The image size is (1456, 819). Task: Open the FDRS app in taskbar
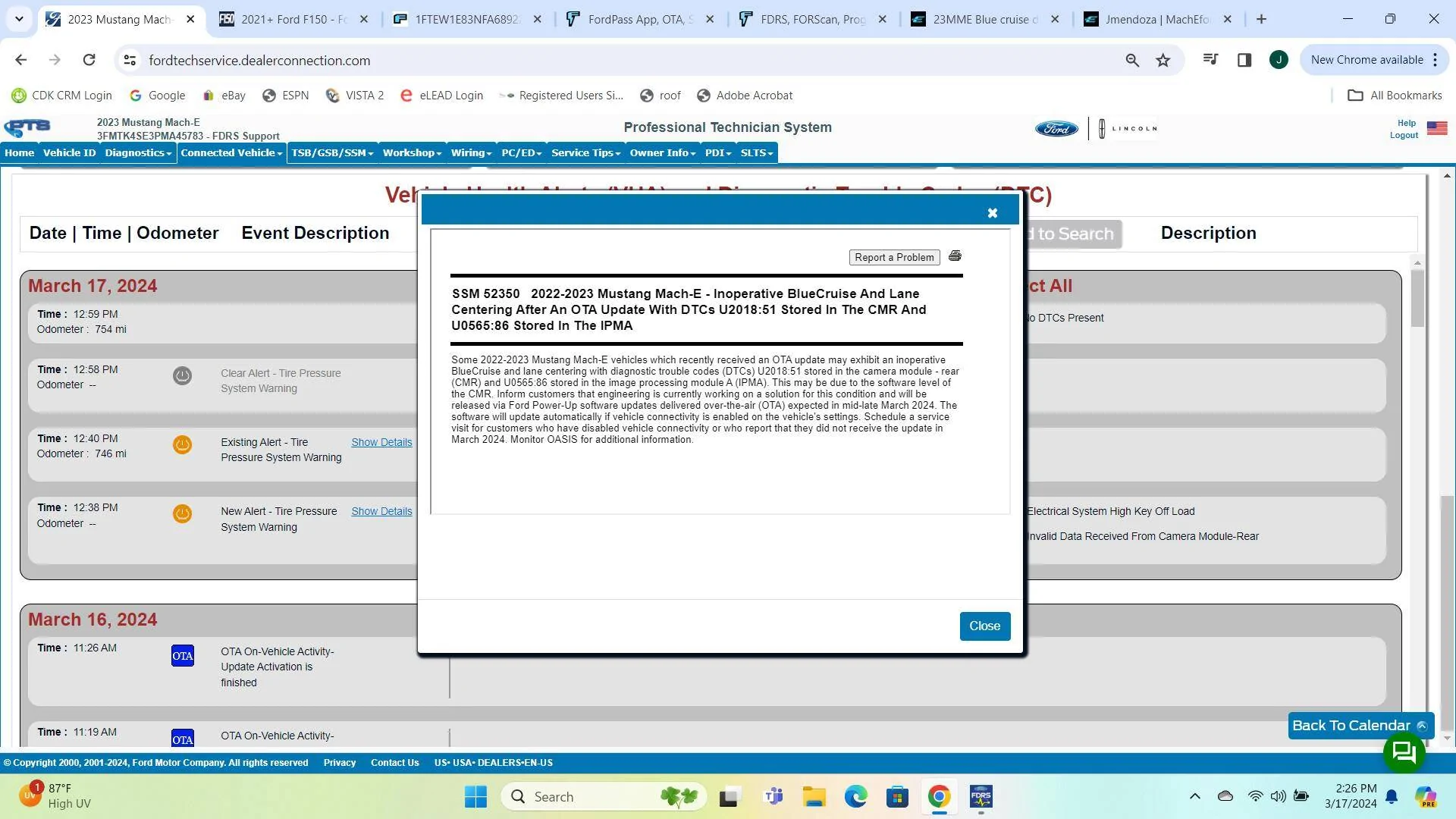(x=981, y=797)
